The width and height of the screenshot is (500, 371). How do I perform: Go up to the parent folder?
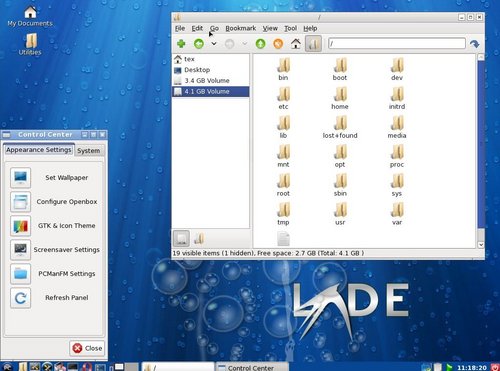tap(260, 44)
